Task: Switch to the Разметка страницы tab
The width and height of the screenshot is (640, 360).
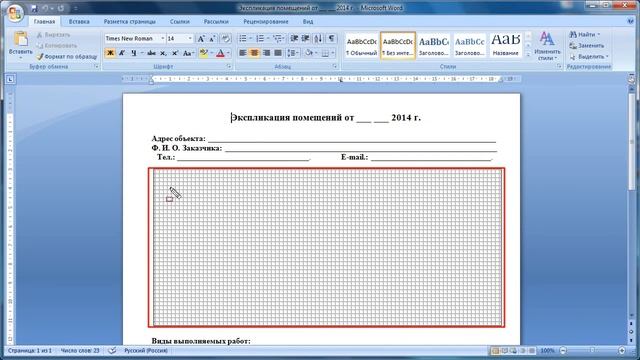Action: (129, 22)
